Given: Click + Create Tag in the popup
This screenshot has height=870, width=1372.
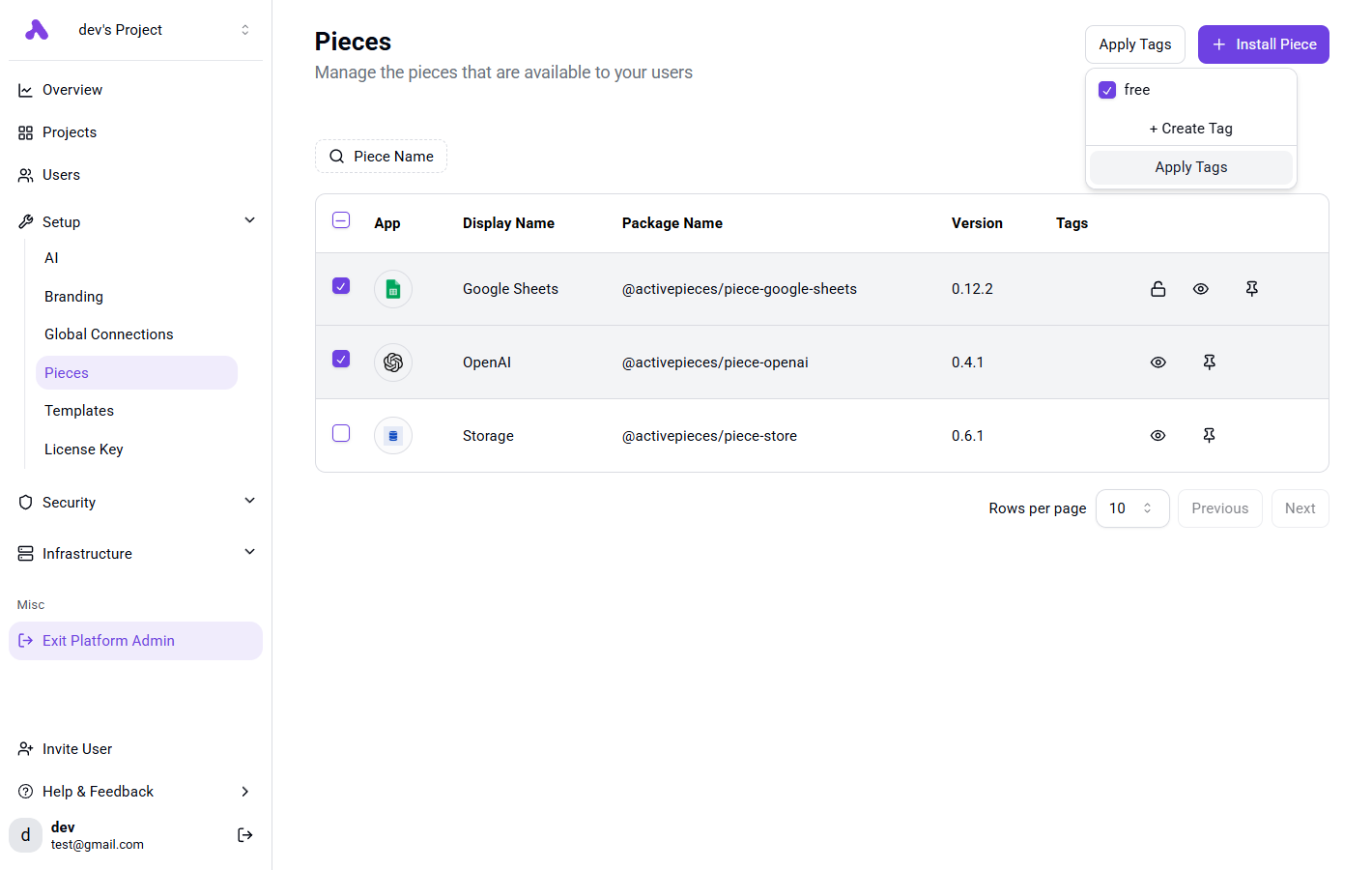Looking at the screenshot, I should 1190,129.
